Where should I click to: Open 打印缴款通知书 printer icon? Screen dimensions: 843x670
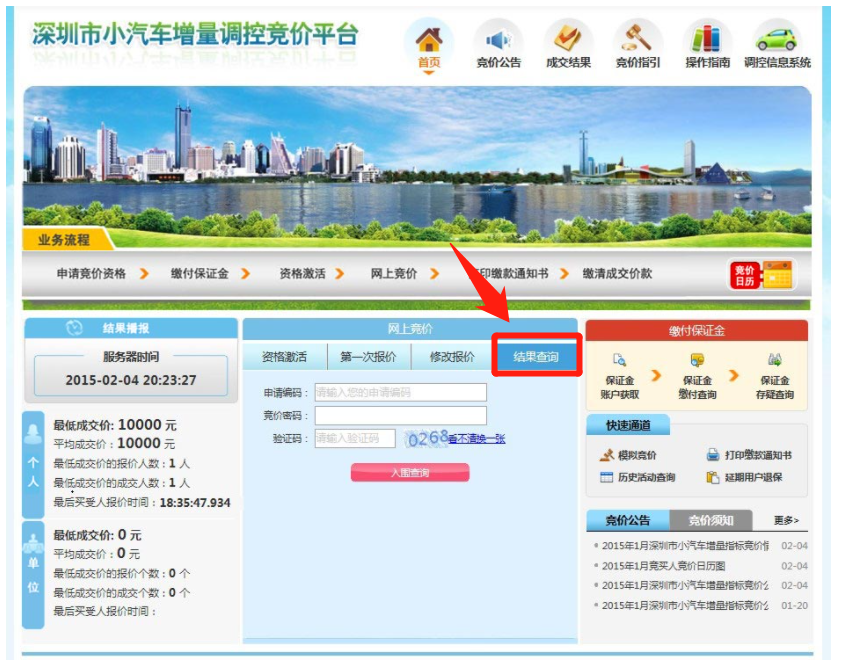714,455
